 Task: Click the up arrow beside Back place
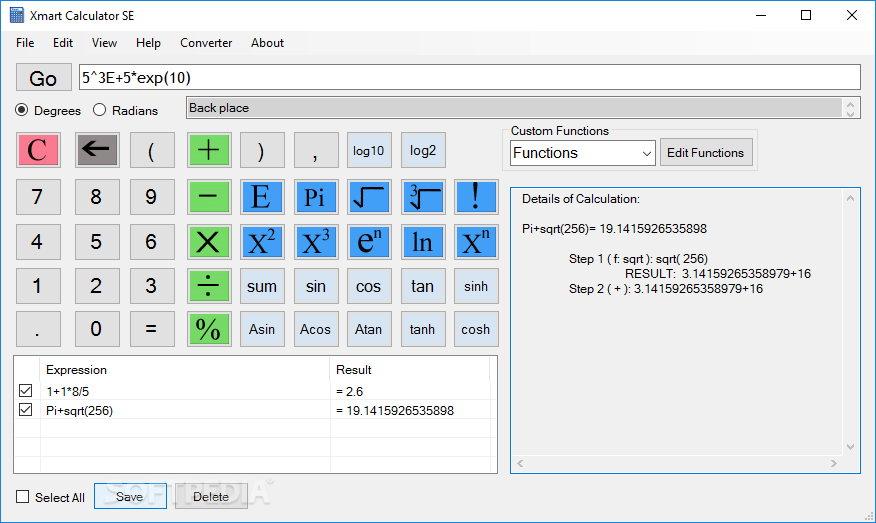coord(850,103)
